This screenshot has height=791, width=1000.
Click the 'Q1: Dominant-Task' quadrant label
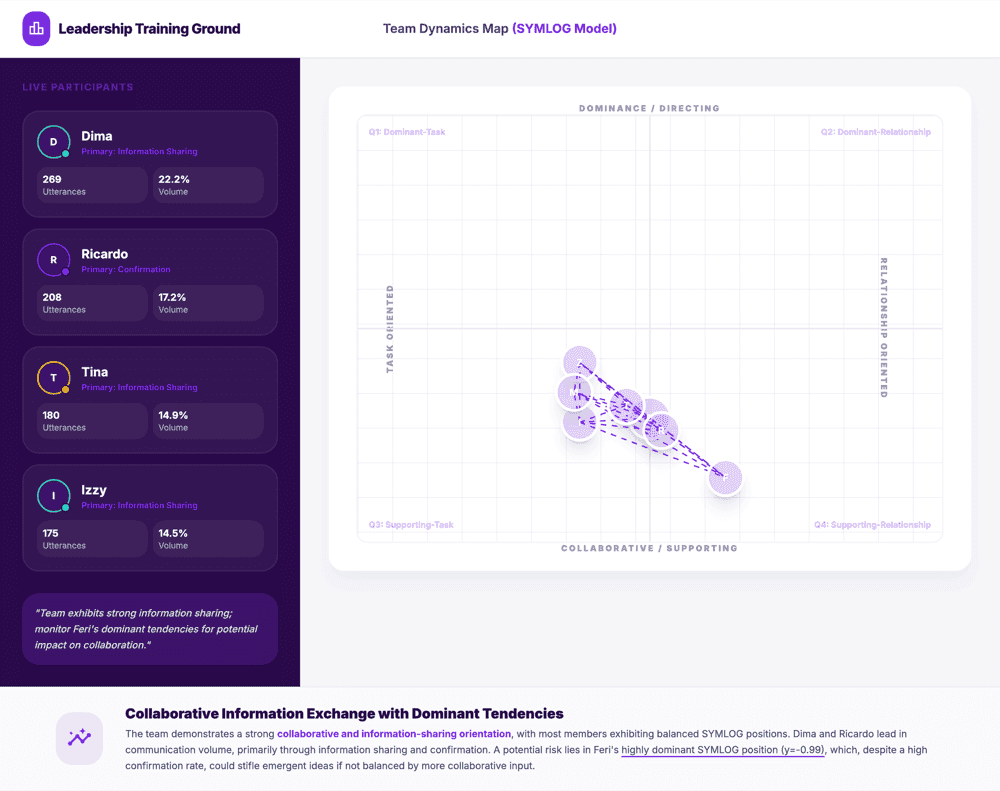[407, 132]
